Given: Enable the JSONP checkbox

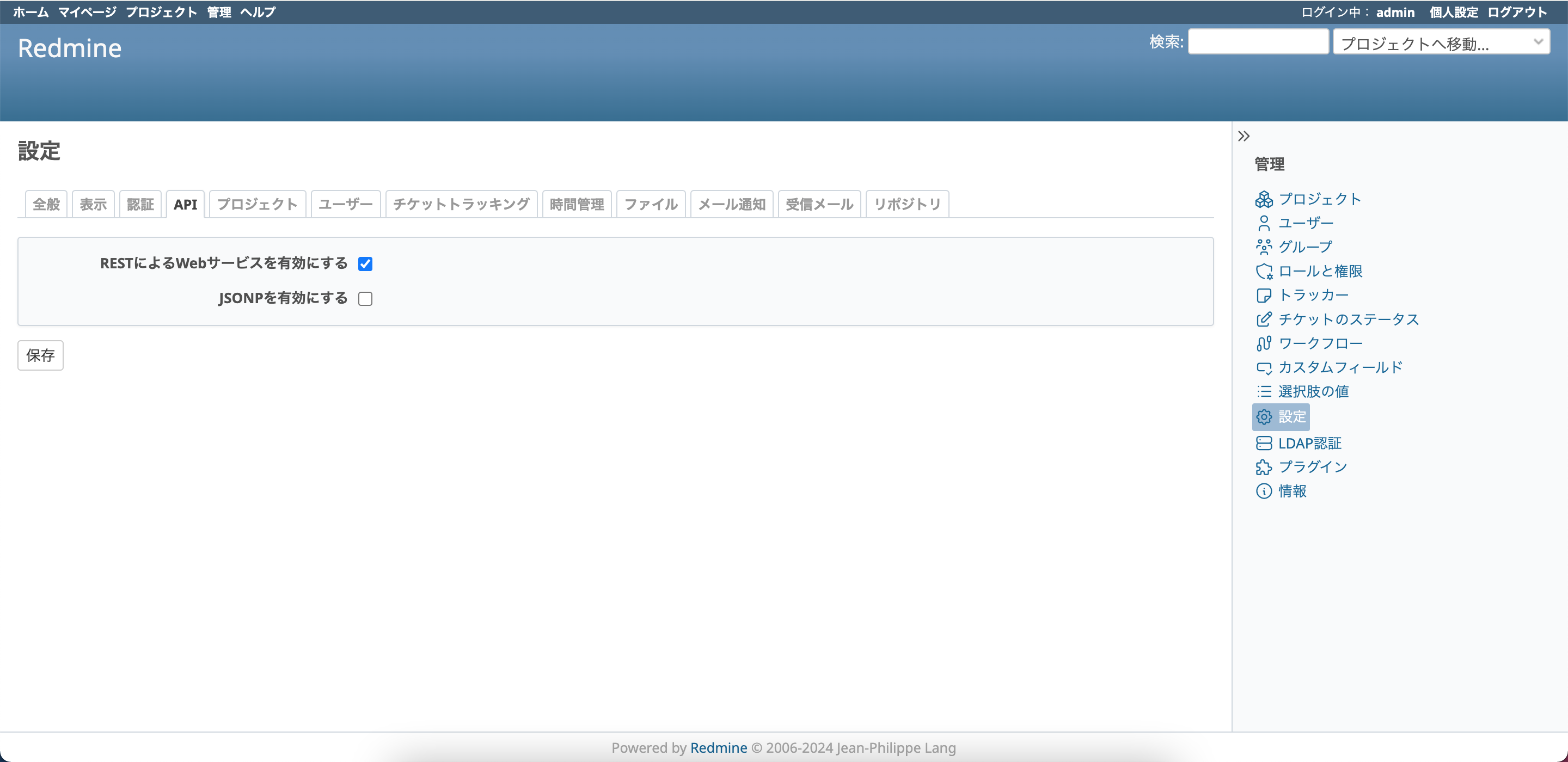Looking at the screenshot, I should [x=365, y=299].
